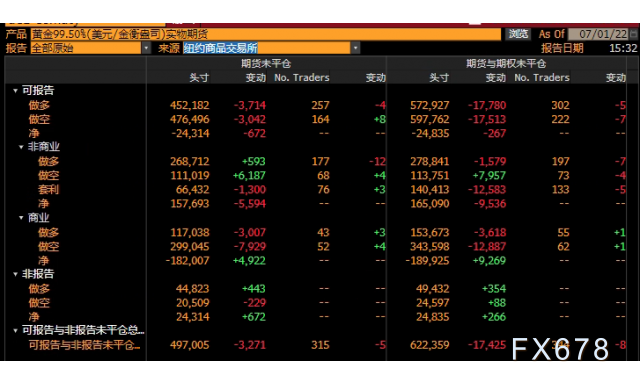Viewport: 640px width, 385px height.
Task: Select the 66,432 spread cell
Action: [x=193, y=190]
